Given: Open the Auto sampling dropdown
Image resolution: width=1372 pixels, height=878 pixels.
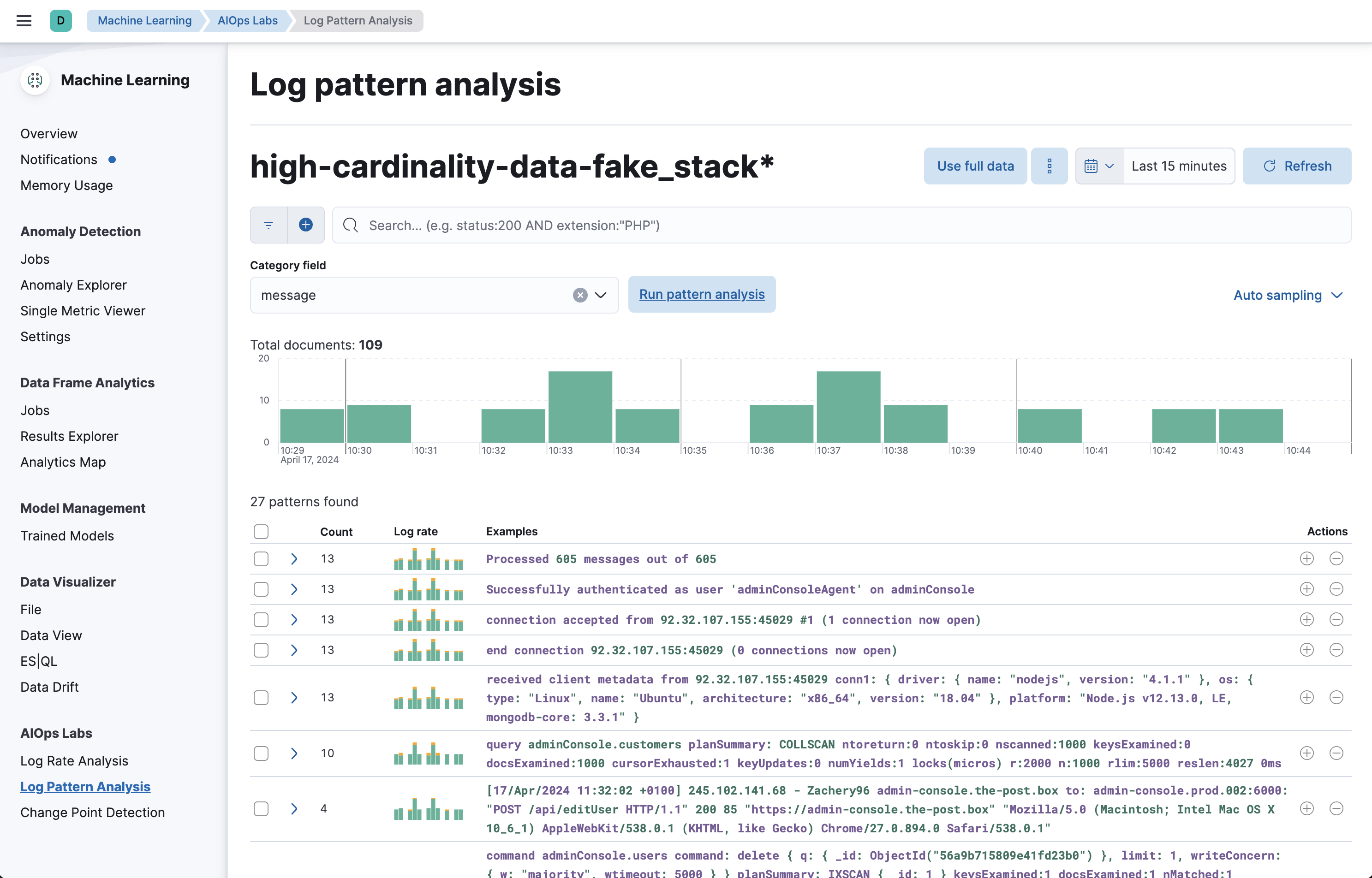Looking at the screenshot, I should coord(1288,295).
